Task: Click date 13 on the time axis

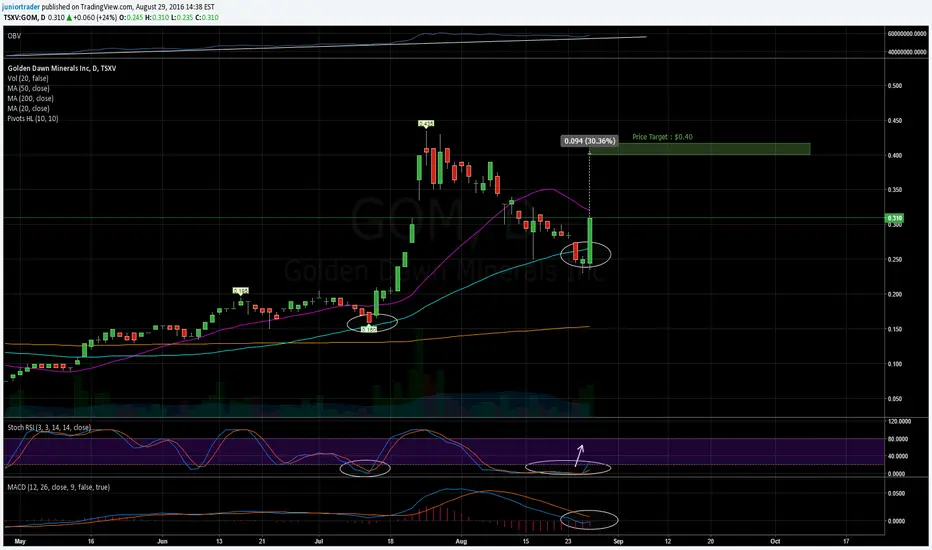Action: pos(219,542)
